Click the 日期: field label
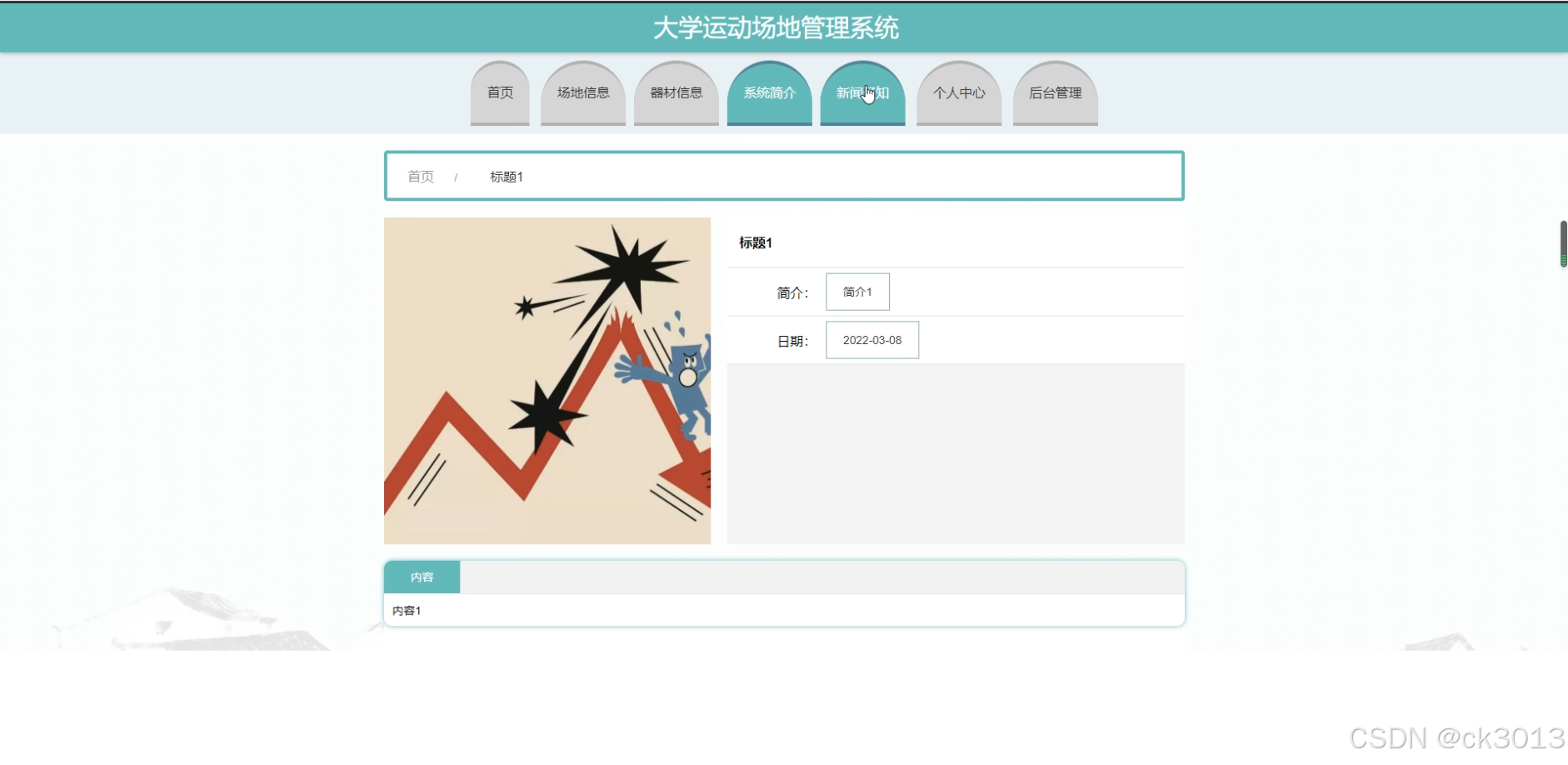1568x765 pixels. [x=792, y=341]
